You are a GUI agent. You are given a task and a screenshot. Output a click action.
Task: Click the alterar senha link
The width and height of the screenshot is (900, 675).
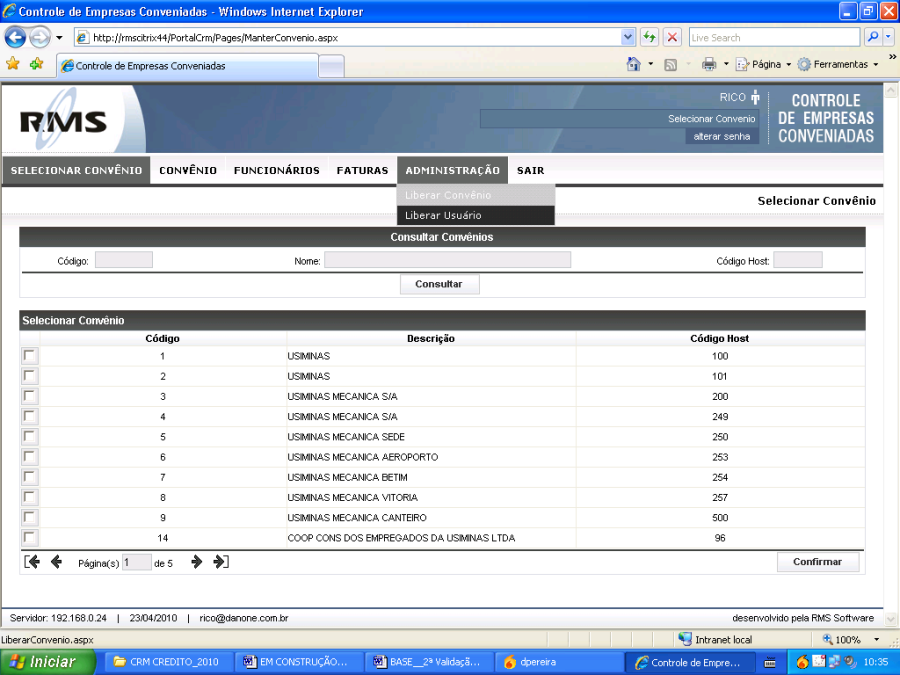pyautogui.click(x=721, y=137)
